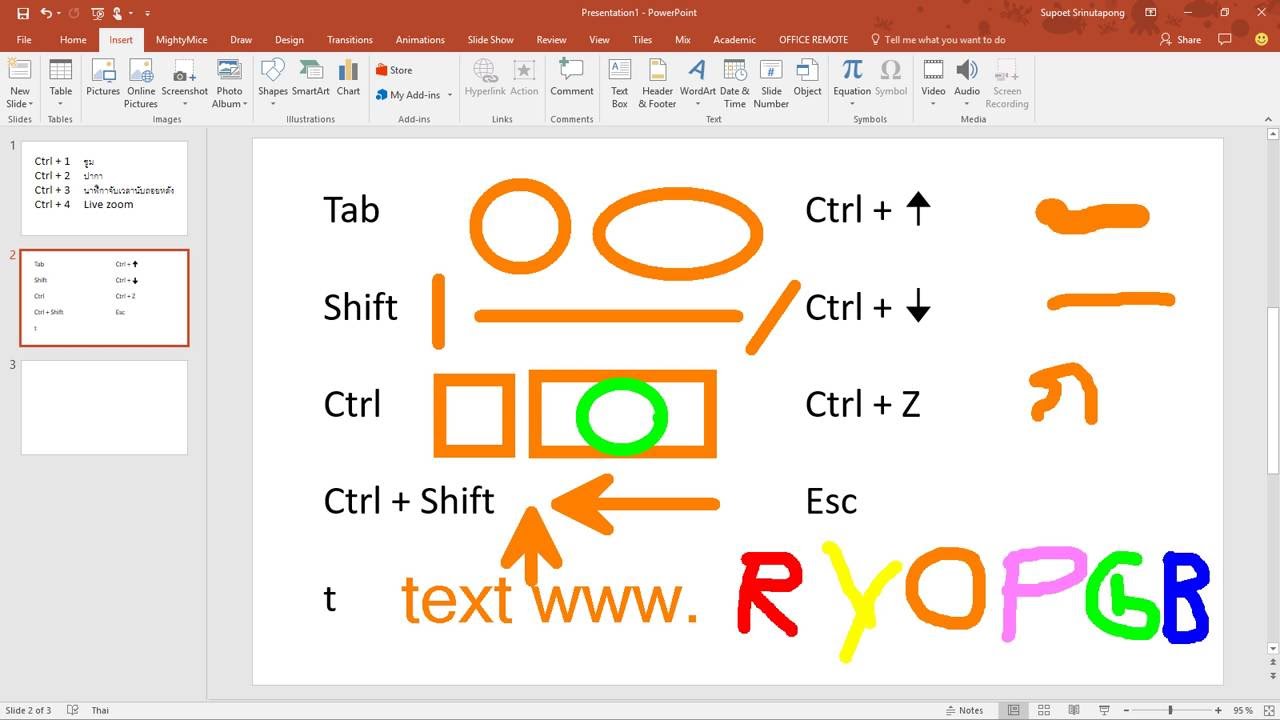Toggle the Notes pane

point(965,710)
